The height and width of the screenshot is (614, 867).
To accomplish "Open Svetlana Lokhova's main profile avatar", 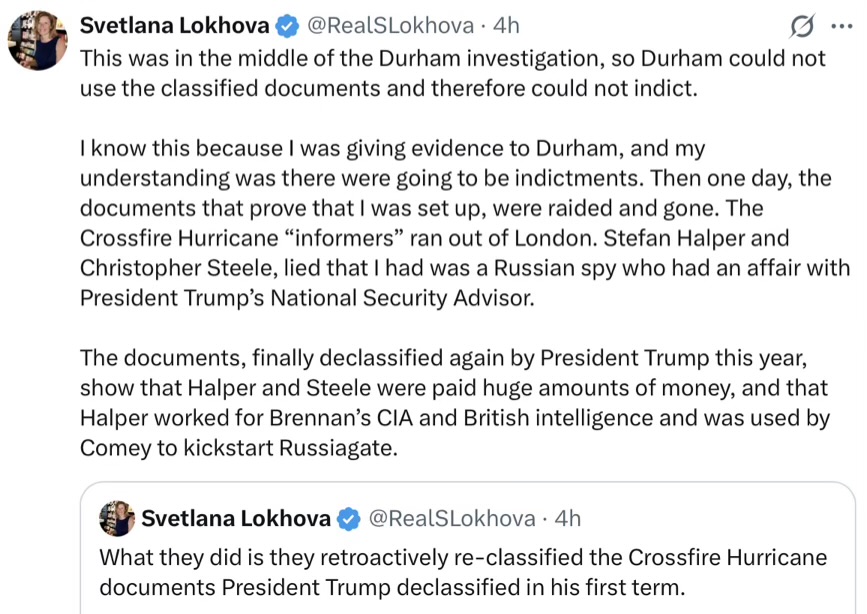I will (37, 42).
